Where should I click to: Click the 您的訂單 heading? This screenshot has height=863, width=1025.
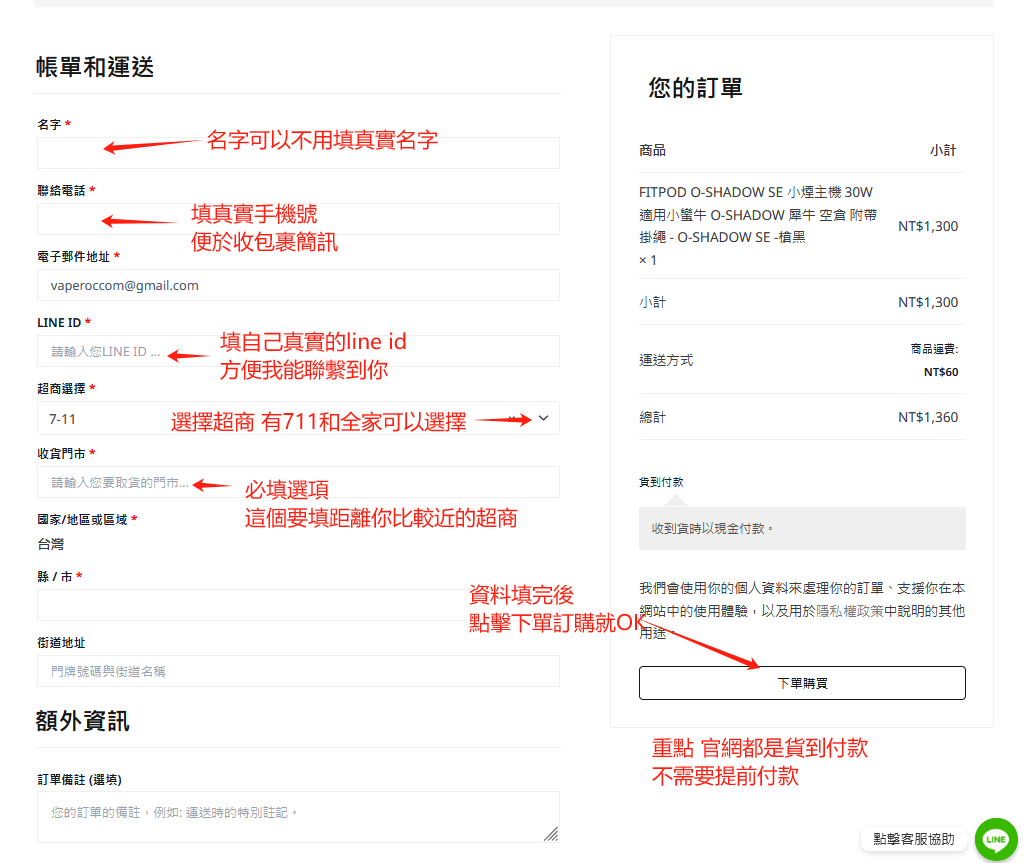[695, 88]
